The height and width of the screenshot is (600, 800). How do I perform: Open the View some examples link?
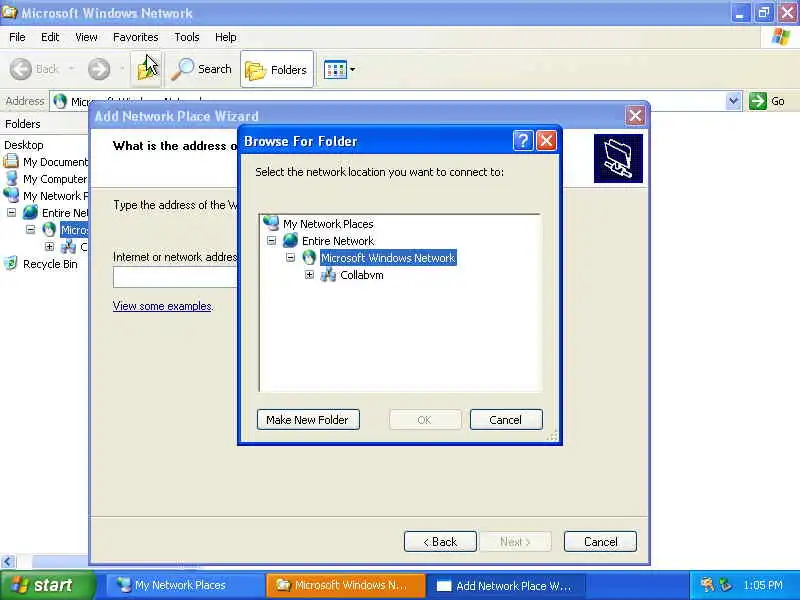[162, 306]
